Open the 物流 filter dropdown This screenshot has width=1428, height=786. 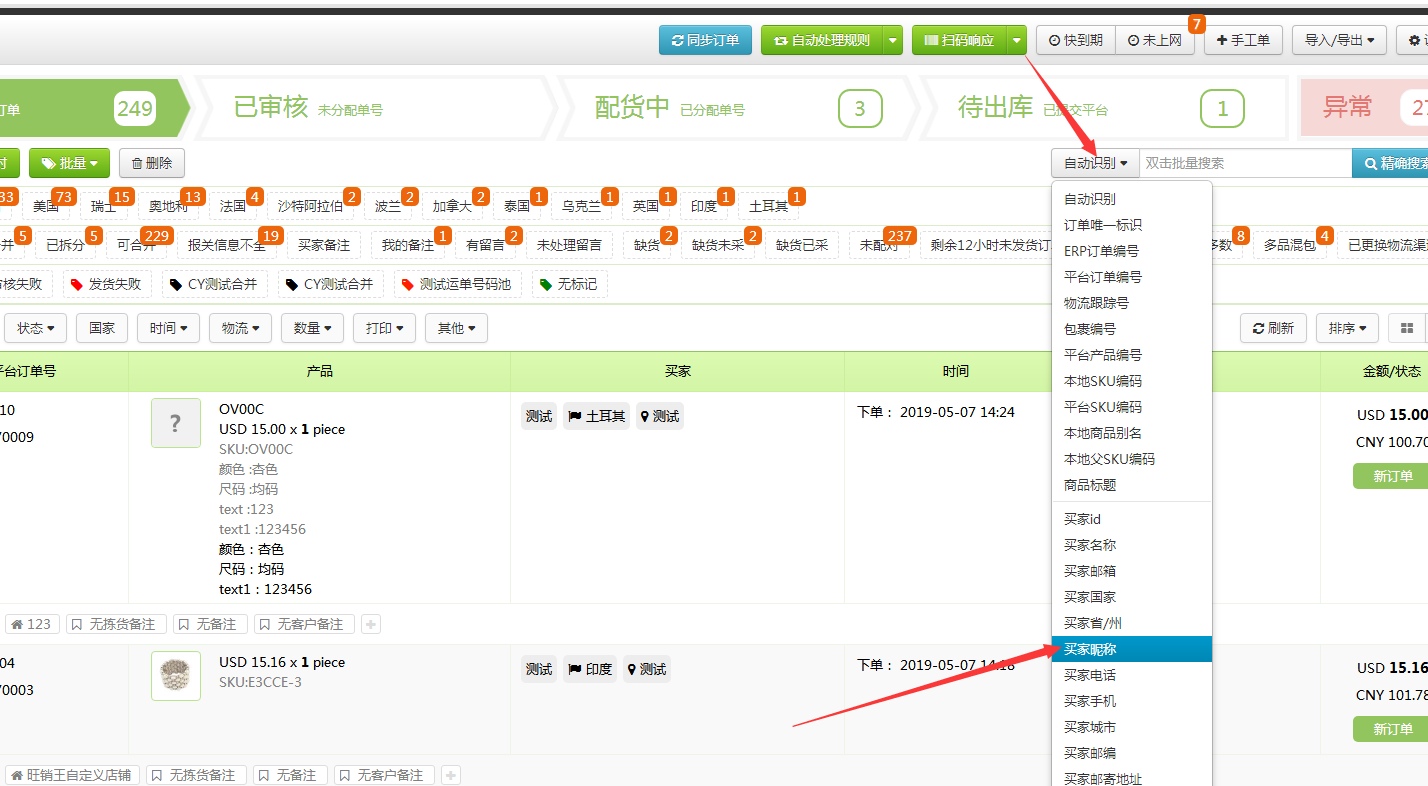(x=241, y=328)
